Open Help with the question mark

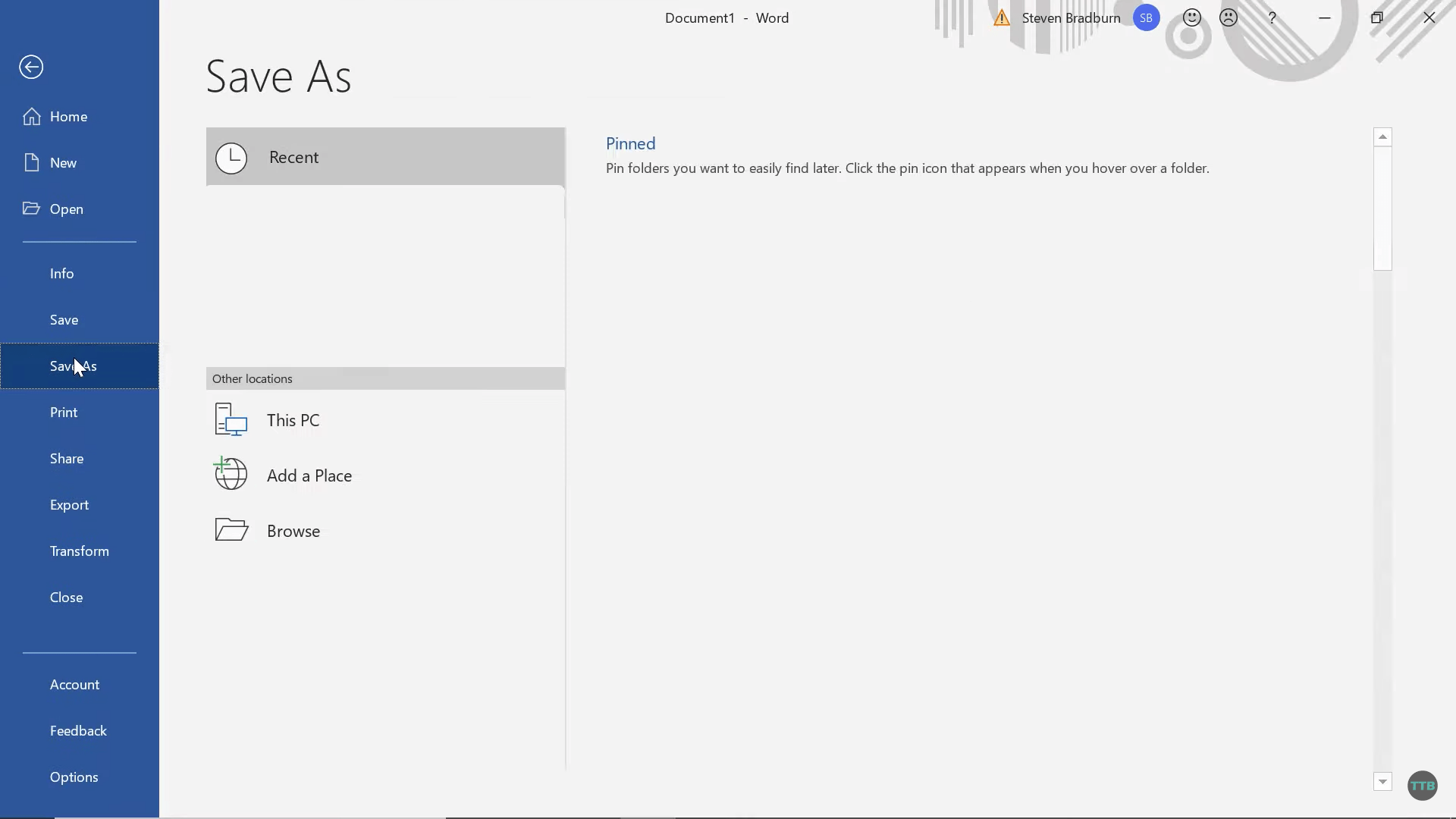(1272, 18)
